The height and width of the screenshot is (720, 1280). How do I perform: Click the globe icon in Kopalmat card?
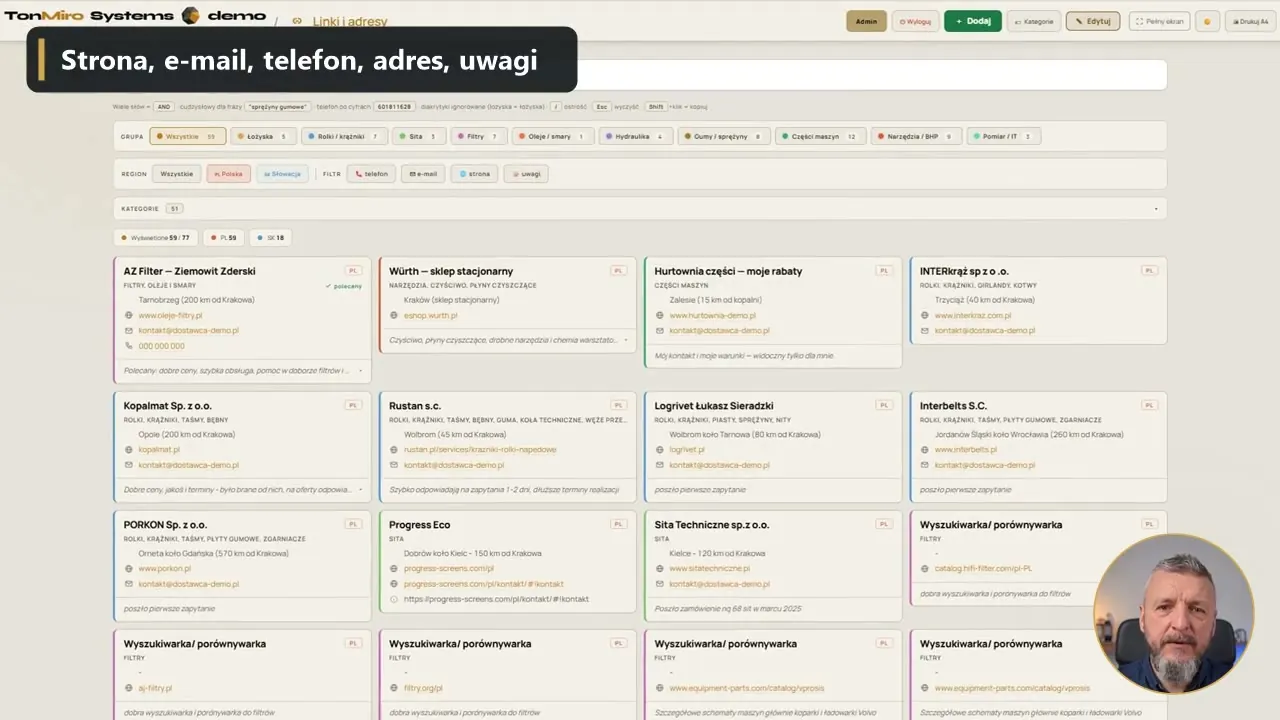click(128, 450)
